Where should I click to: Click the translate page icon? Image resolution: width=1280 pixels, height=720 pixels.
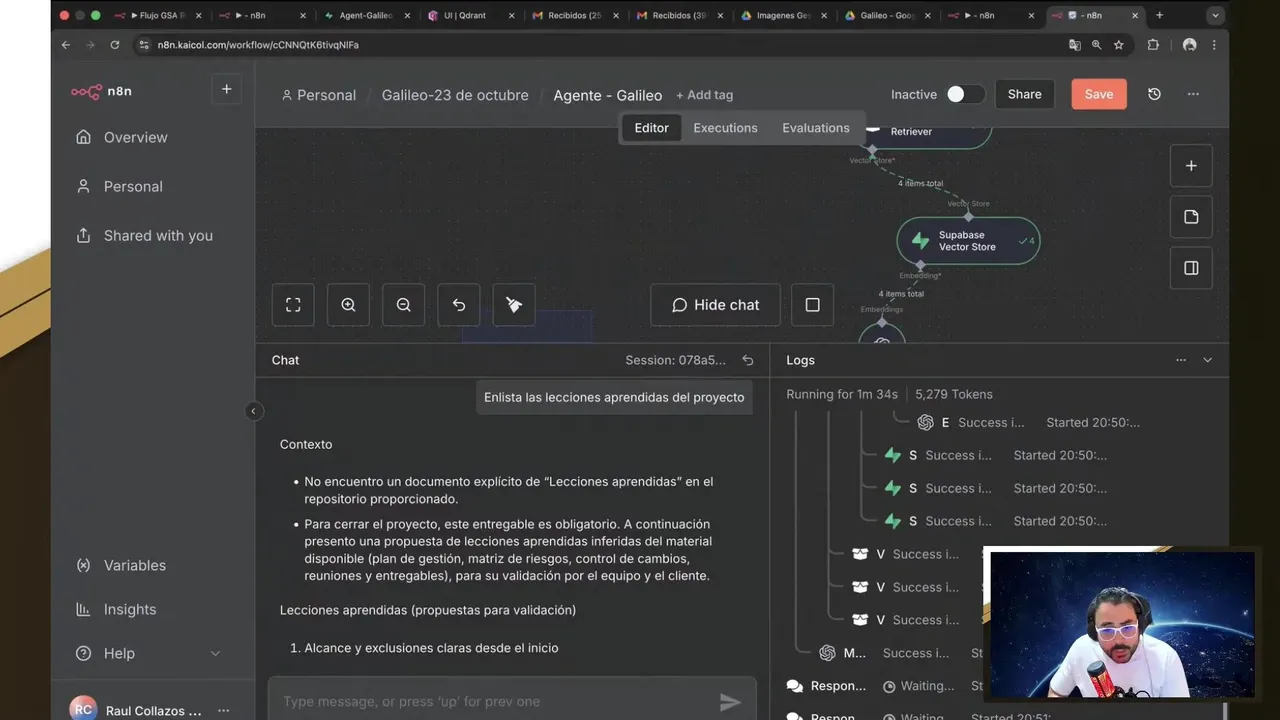[x=1075, y=45]
